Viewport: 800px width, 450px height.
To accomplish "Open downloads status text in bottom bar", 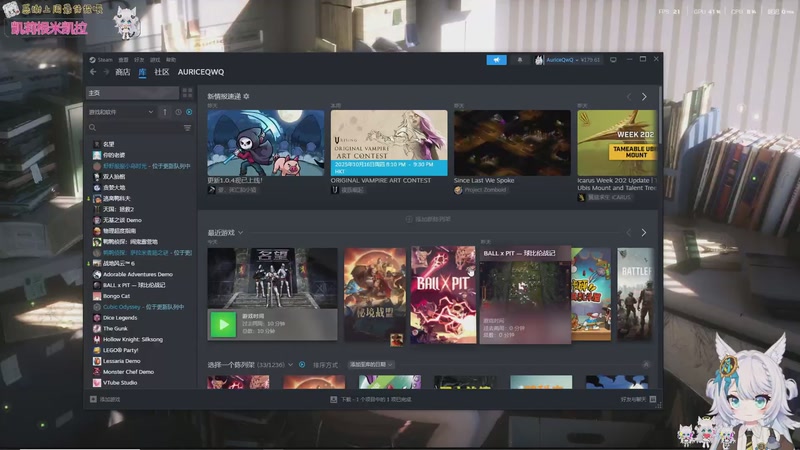I will pyautogui.click(x=376, y=399).
